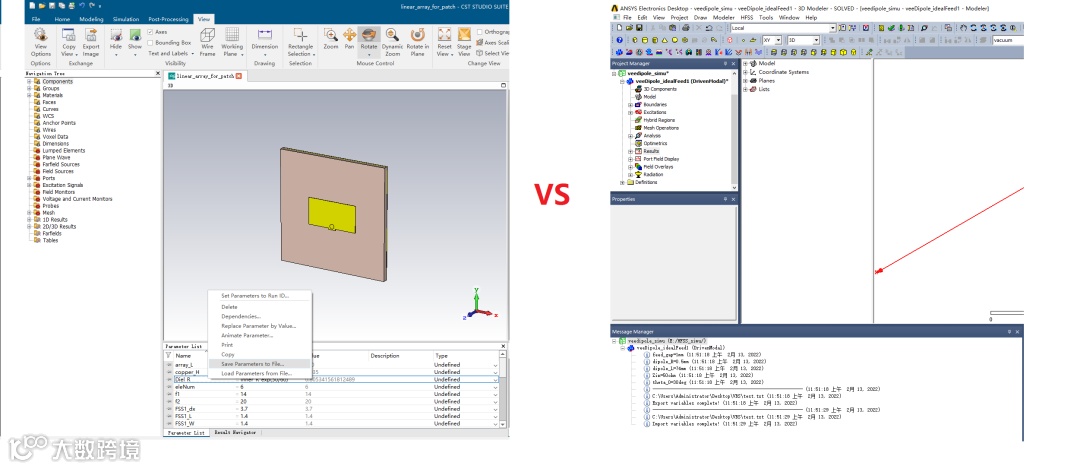Click the new file icon in ANSYS toolbar
This screenshot has height=469, width=1080.
tap(620, 28)
